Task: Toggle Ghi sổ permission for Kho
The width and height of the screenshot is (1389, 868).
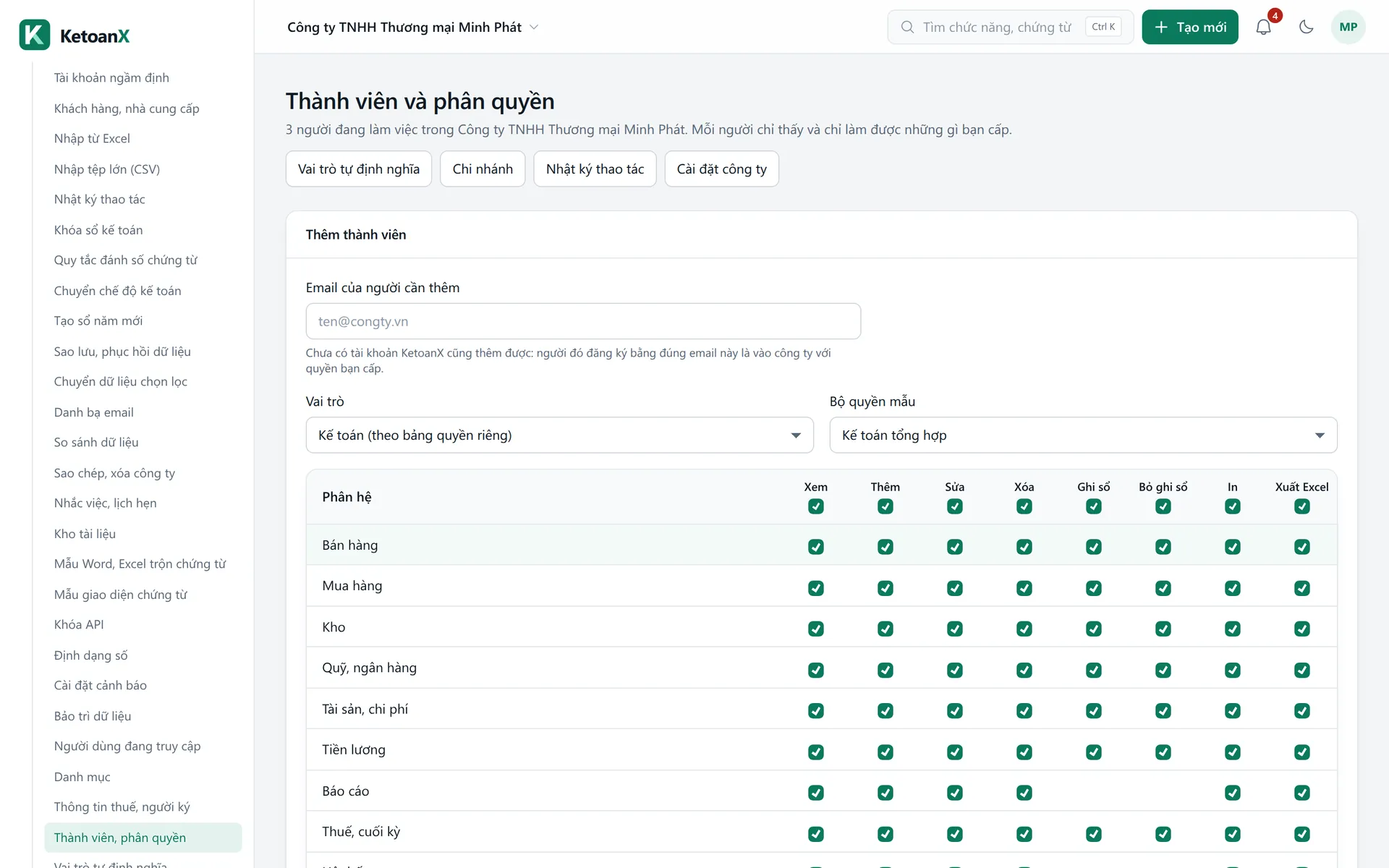Action: (1093, 629)
